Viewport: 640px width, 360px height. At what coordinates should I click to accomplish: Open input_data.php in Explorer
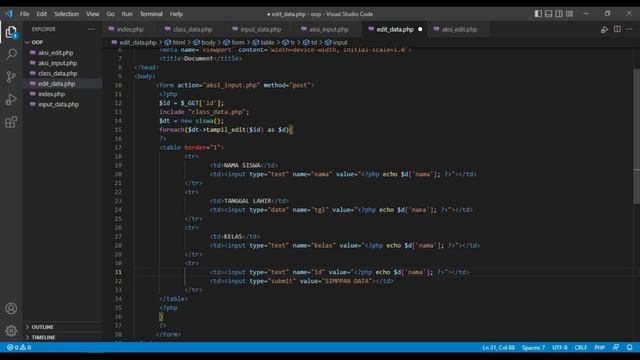pyautogui.click(x=58, y=104)
